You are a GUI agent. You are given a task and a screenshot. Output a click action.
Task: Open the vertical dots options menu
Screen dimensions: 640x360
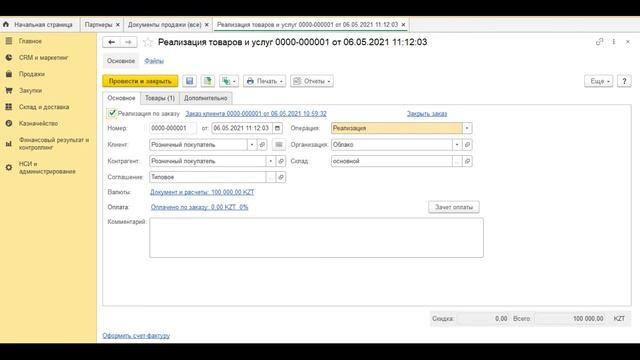[x=613, y=42]
